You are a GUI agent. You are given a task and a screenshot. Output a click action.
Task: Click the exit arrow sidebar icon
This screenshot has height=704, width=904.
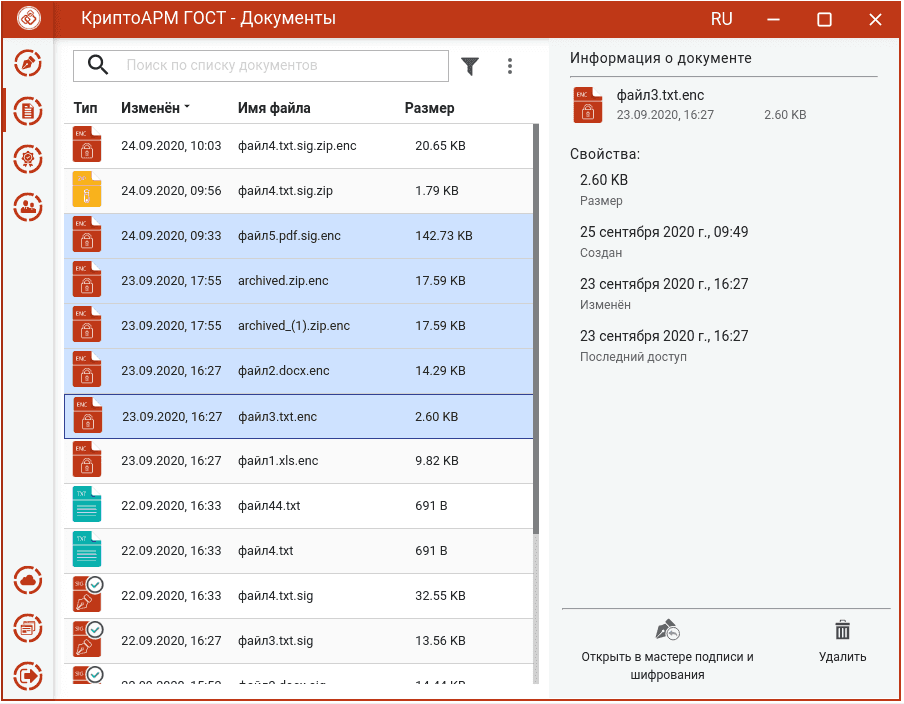tap(28, 675)
